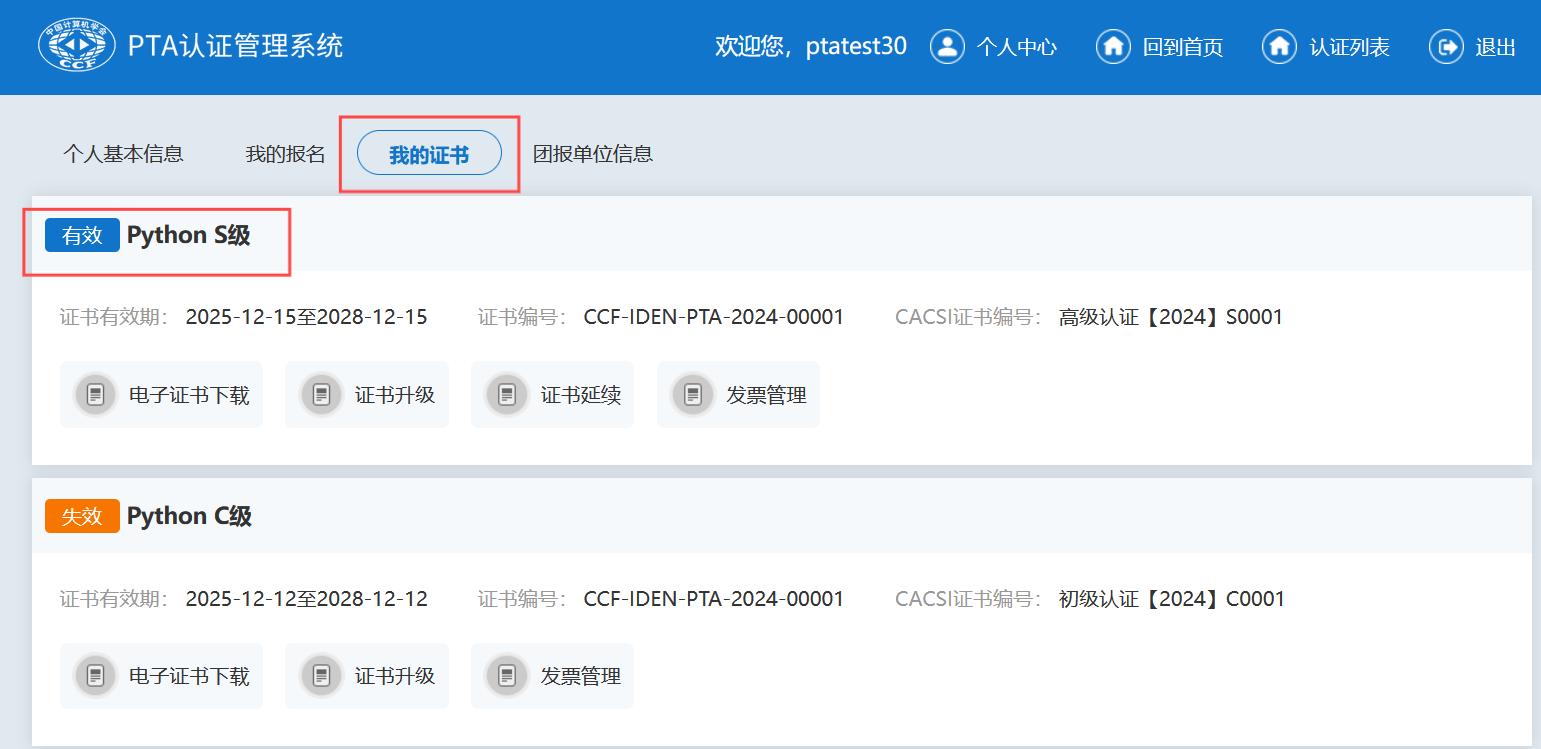1541x749 pixels.
Task: Click the 退出 logout icon
Action: pos(1446,46)
